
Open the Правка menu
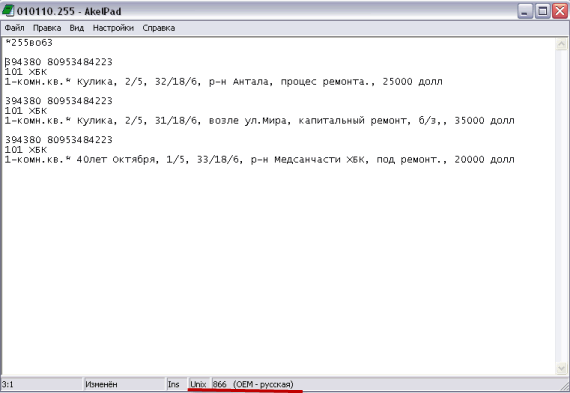pyautogui.click(x=47, y=28)
